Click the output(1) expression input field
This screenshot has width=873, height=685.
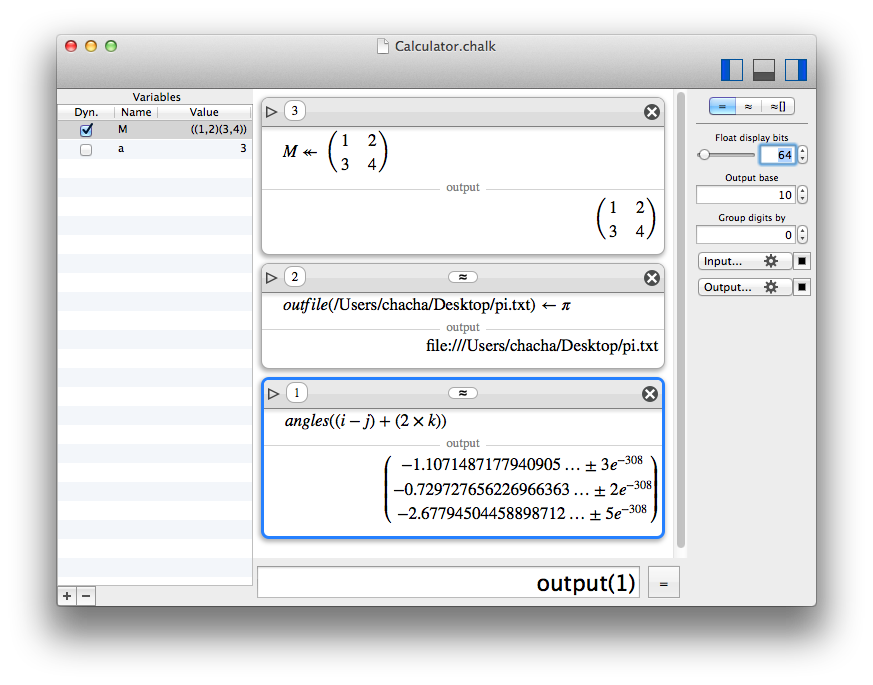click(x=448, y=583)
